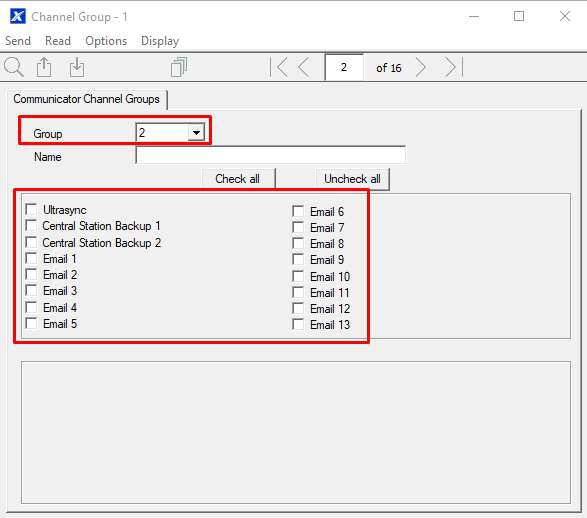Enable the Ultrasync checkbox

point(31,209)
